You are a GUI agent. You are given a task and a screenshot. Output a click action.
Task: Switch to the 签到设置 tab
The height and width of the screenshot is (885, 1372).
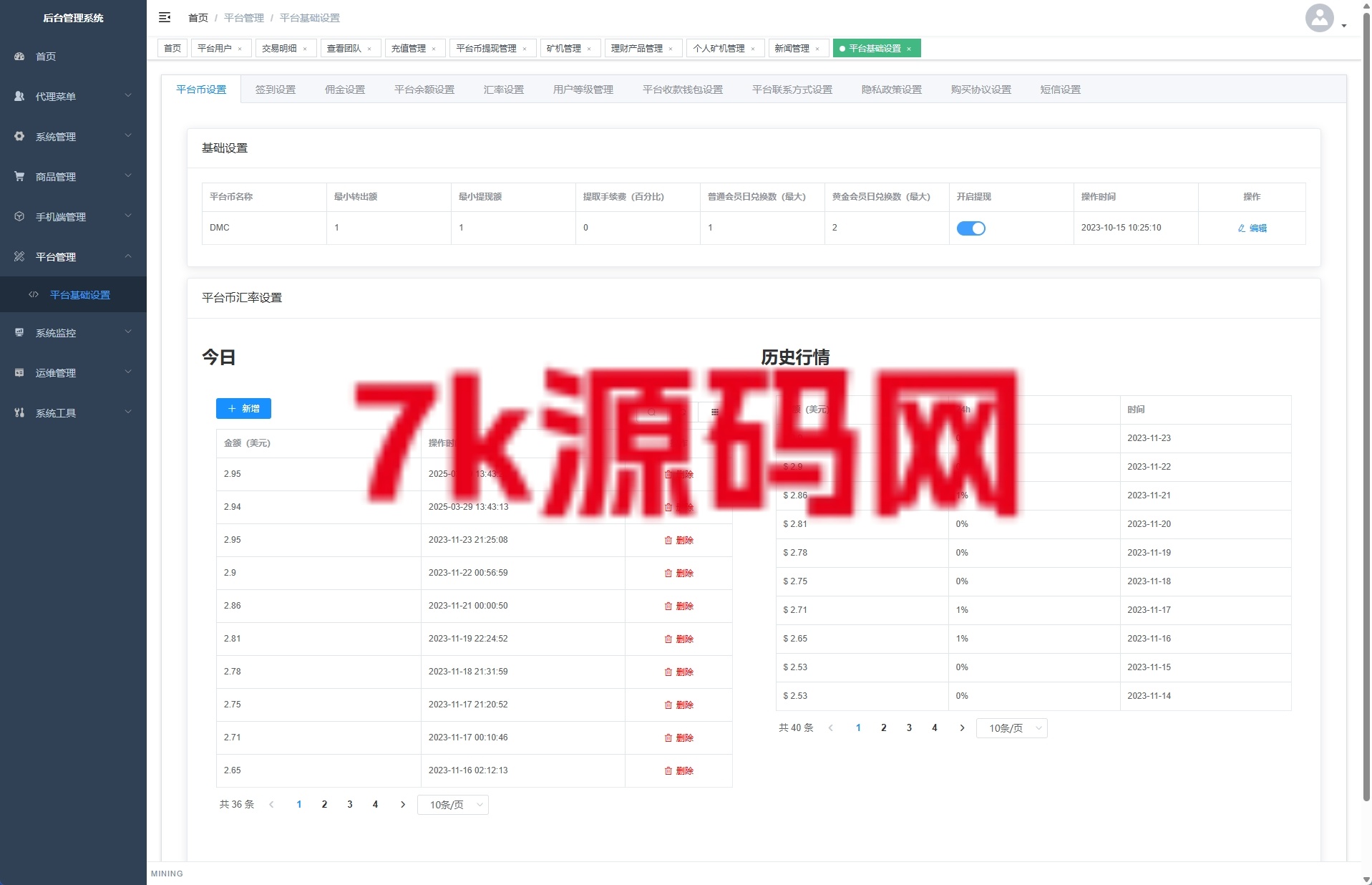click(276, 90)
